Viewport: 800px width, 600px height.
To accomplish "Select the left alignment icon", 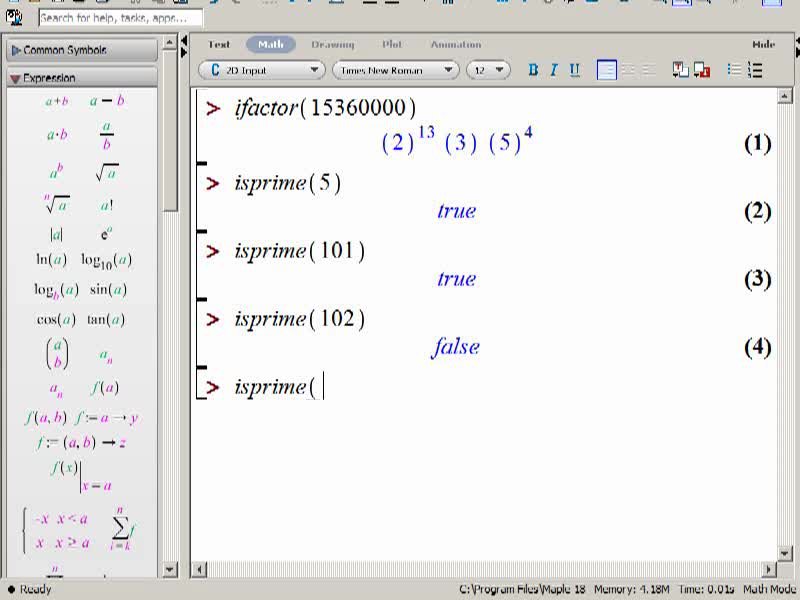I will 607,70.
